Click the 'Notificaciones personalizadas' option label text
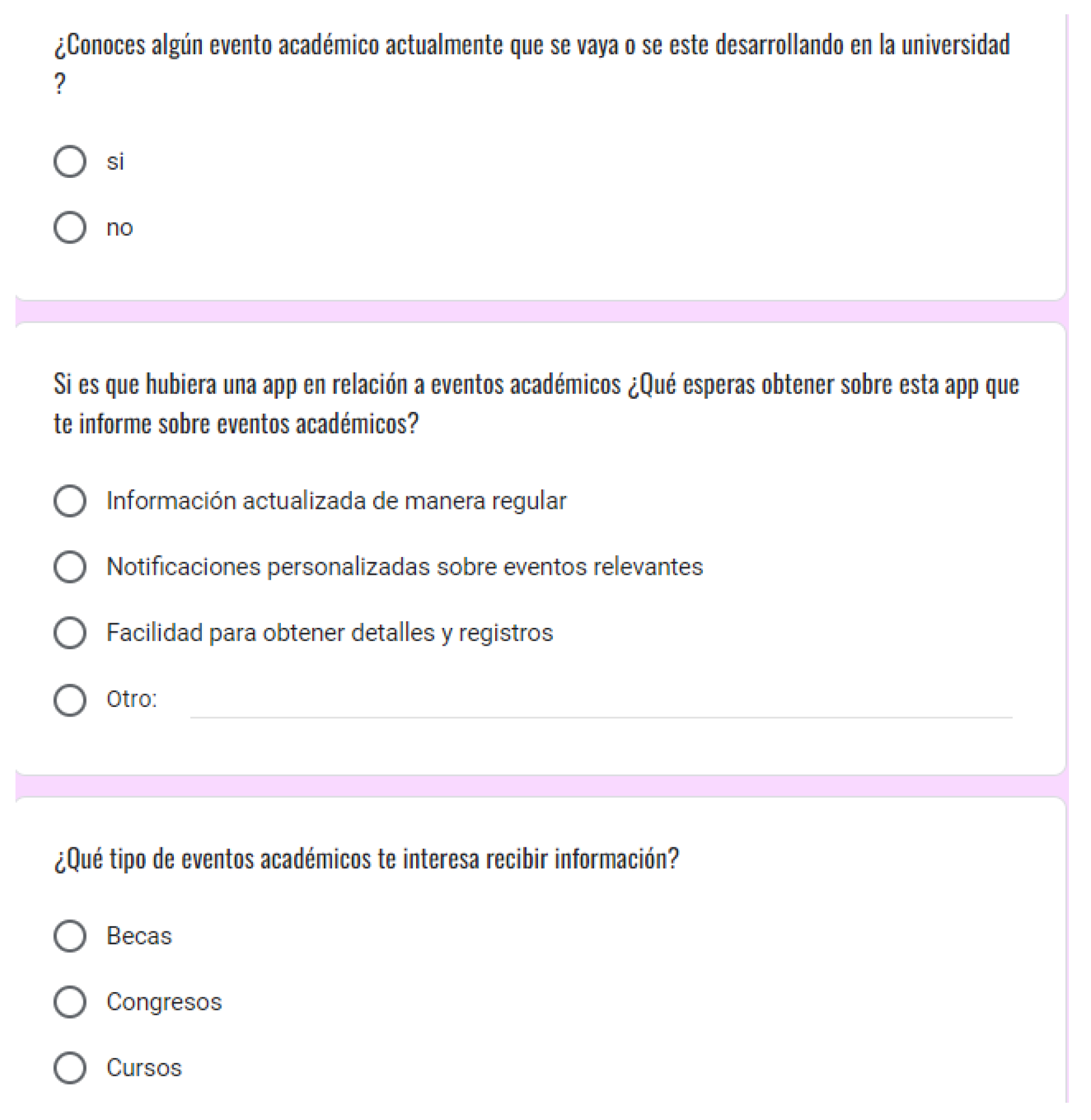The width and height of the screenshot is (1091, 1120). [x=404, y=567]
